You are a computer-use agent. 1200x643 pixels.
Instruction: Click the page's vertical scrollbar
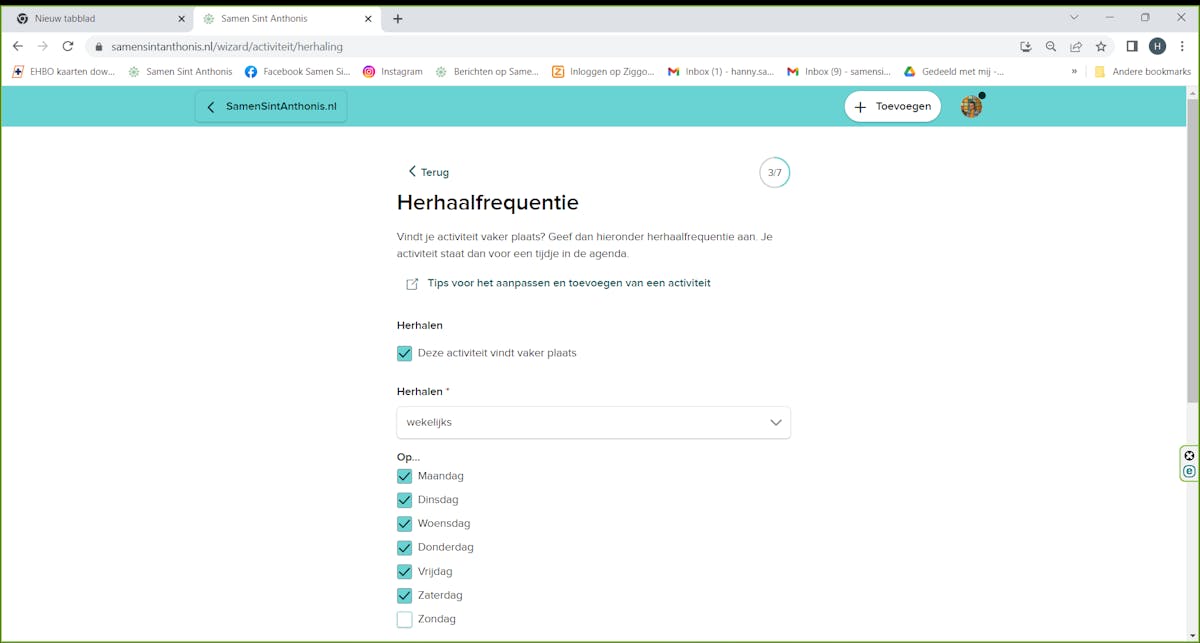pyautogui.click(x=1192, y=250)
